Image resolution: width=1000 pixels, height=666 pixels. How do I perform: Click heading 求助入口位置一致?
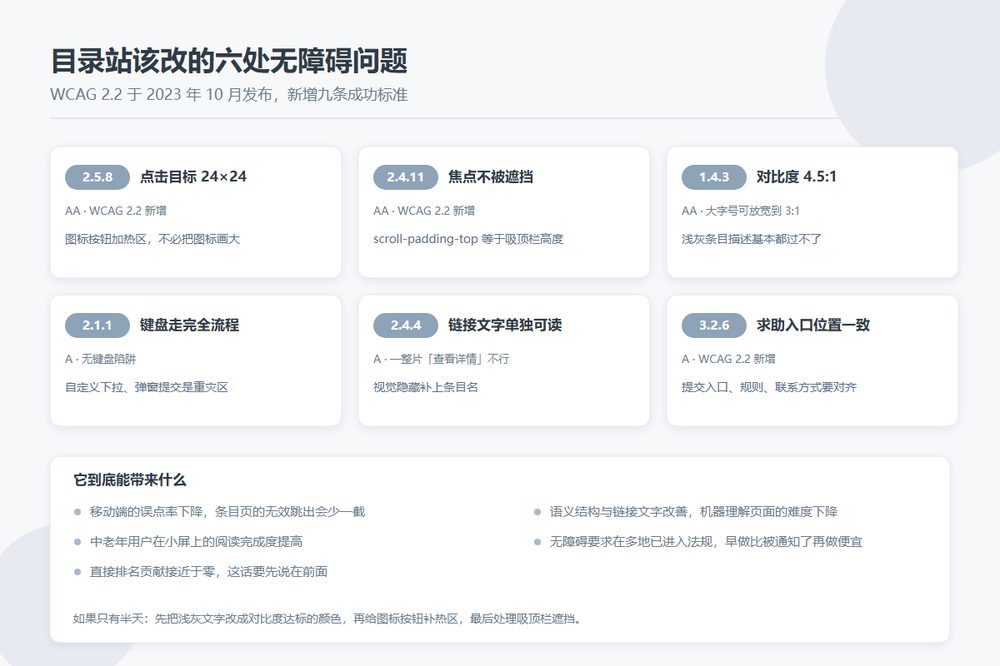(813, 325)
